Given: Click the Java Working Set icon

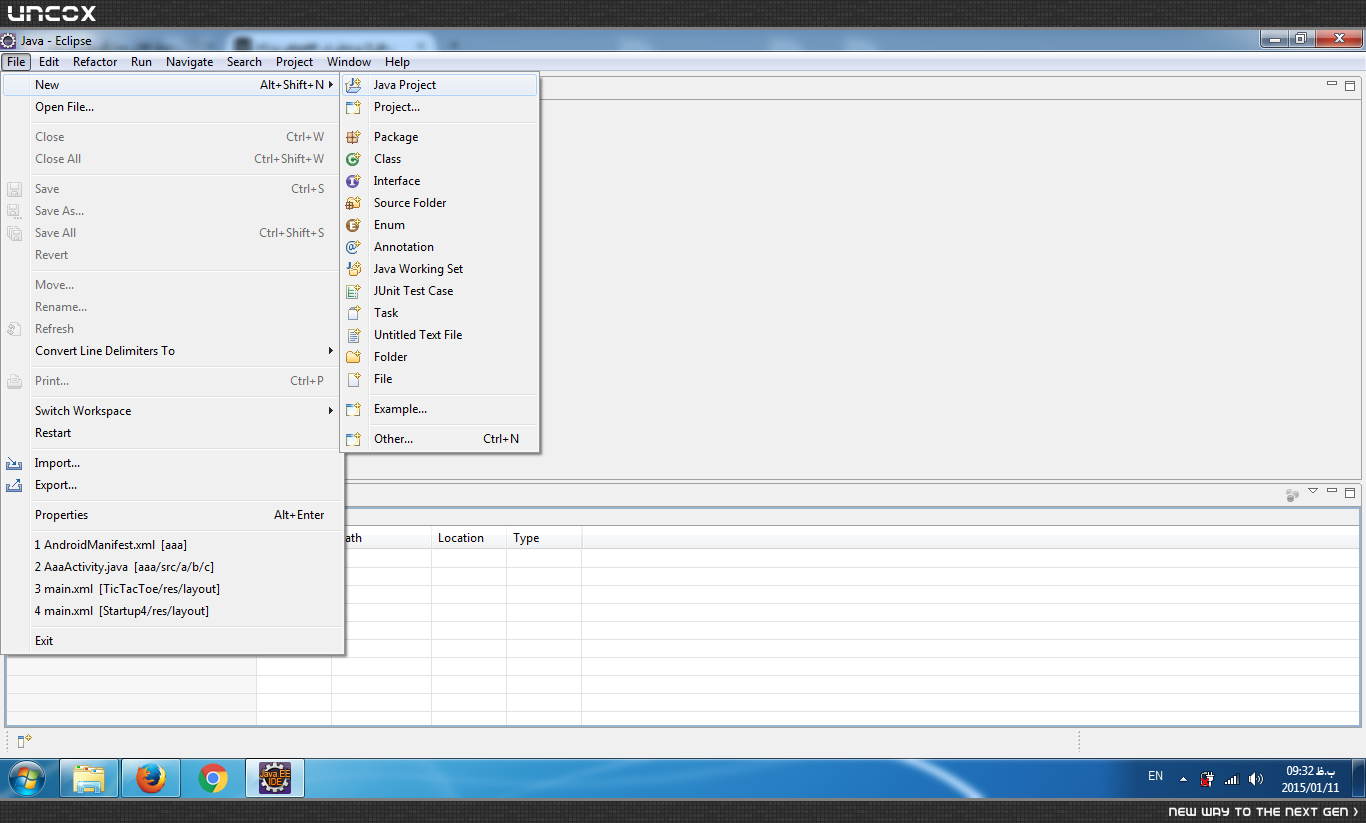Looking at the screenshot, I should pos(353,269).
